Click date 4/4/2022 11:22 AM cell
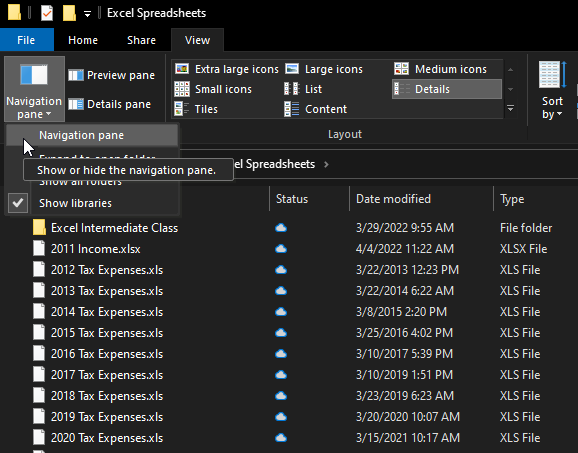 point(405,249)
